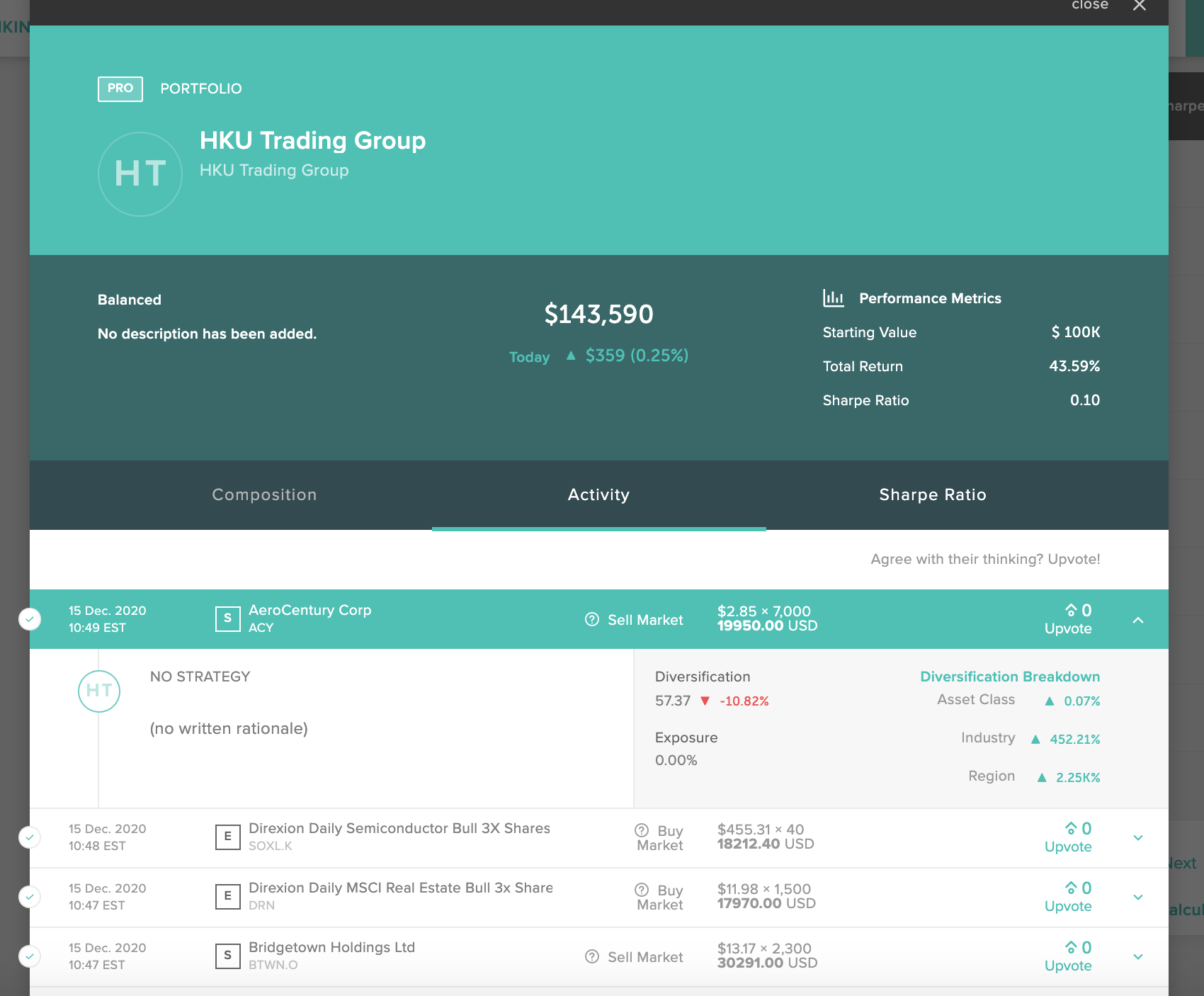
Task: Click the help icon beside Sell Market for Bridgetown
Action: (592, 957)
